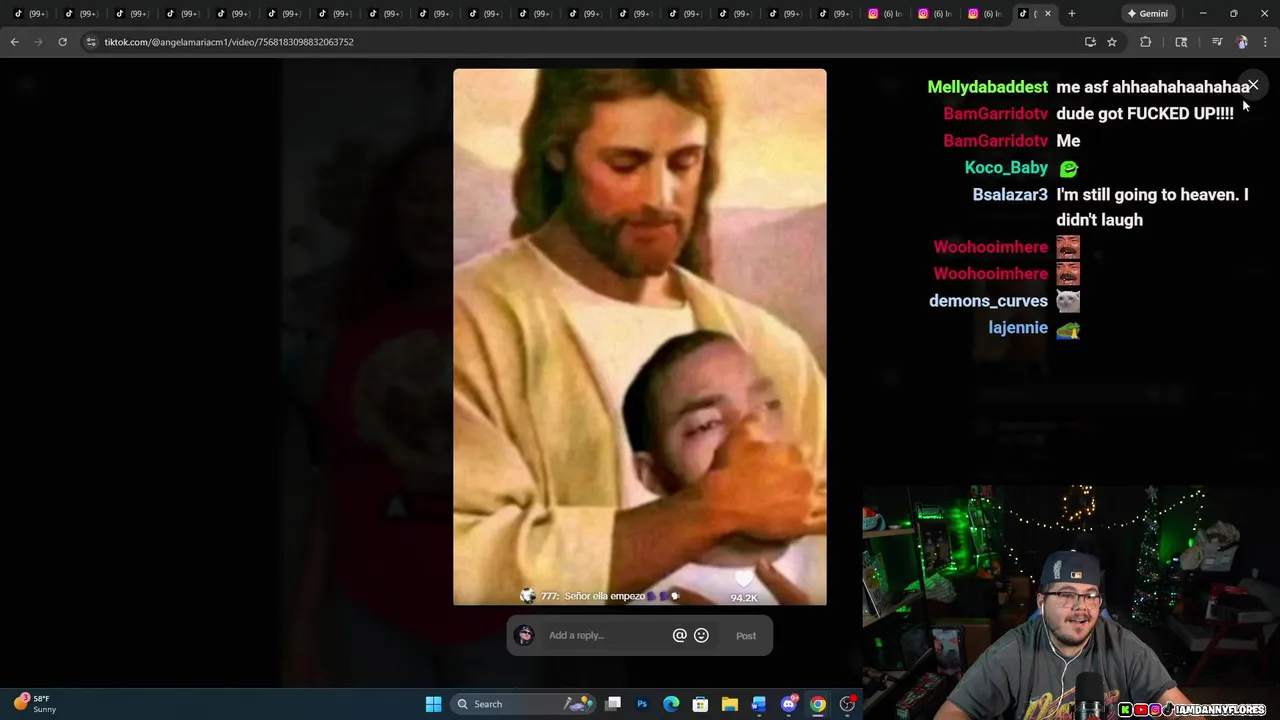Open the media controls music icon
1280x720 pixels.
point(1216,42)
